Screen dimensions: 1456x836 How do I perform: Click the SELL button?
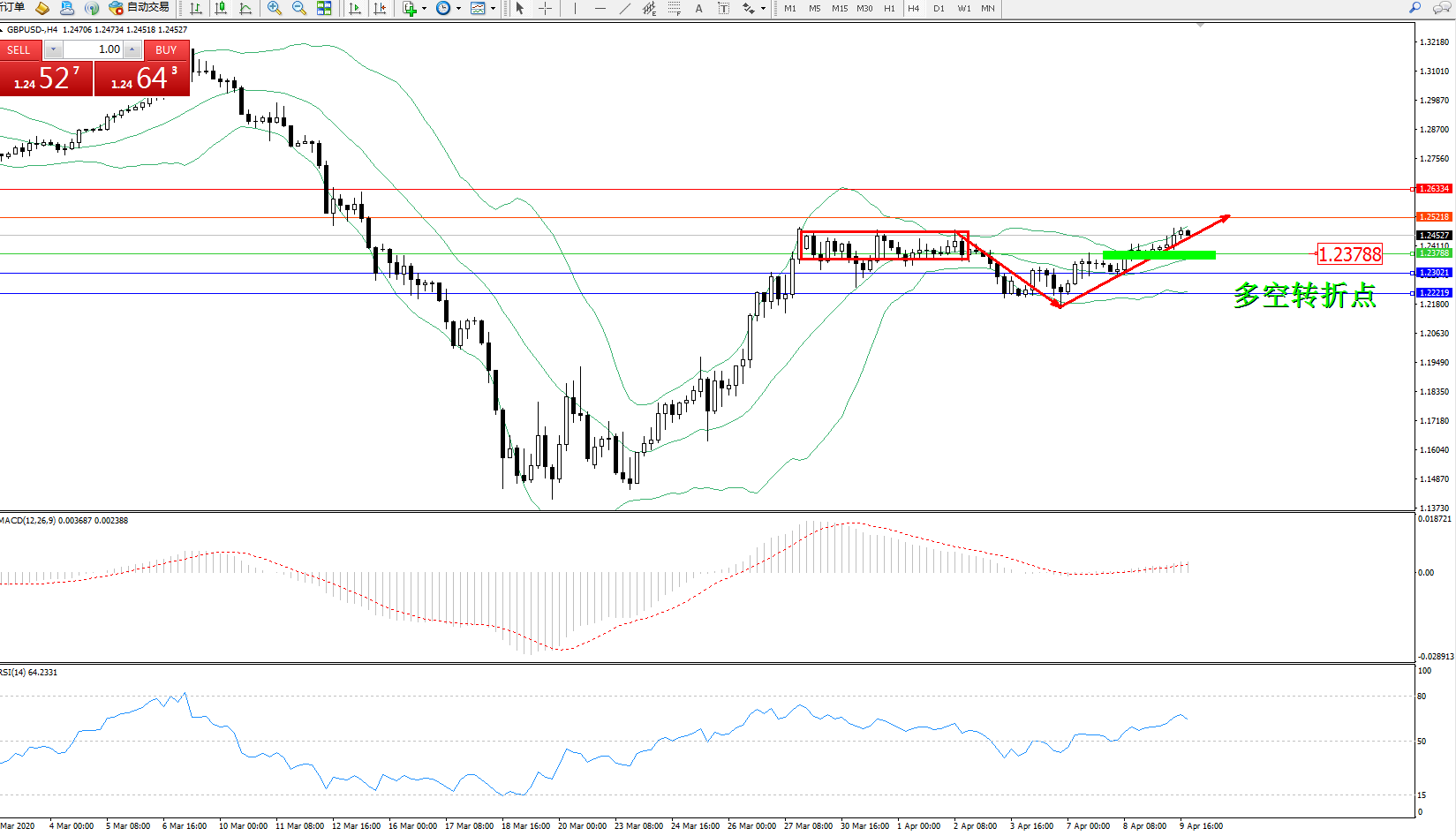[x=19, y=50]
